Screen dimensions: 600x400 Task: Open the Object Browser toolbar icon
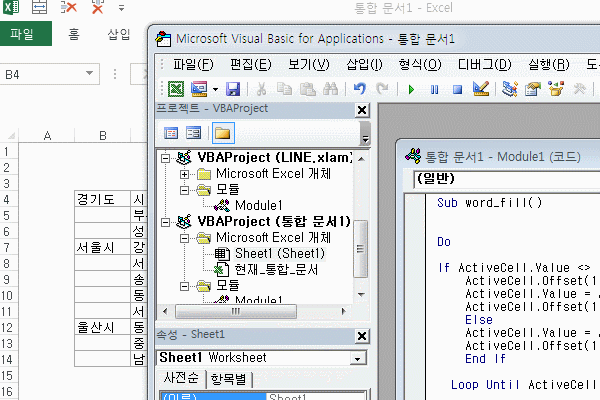click(556, 89)
